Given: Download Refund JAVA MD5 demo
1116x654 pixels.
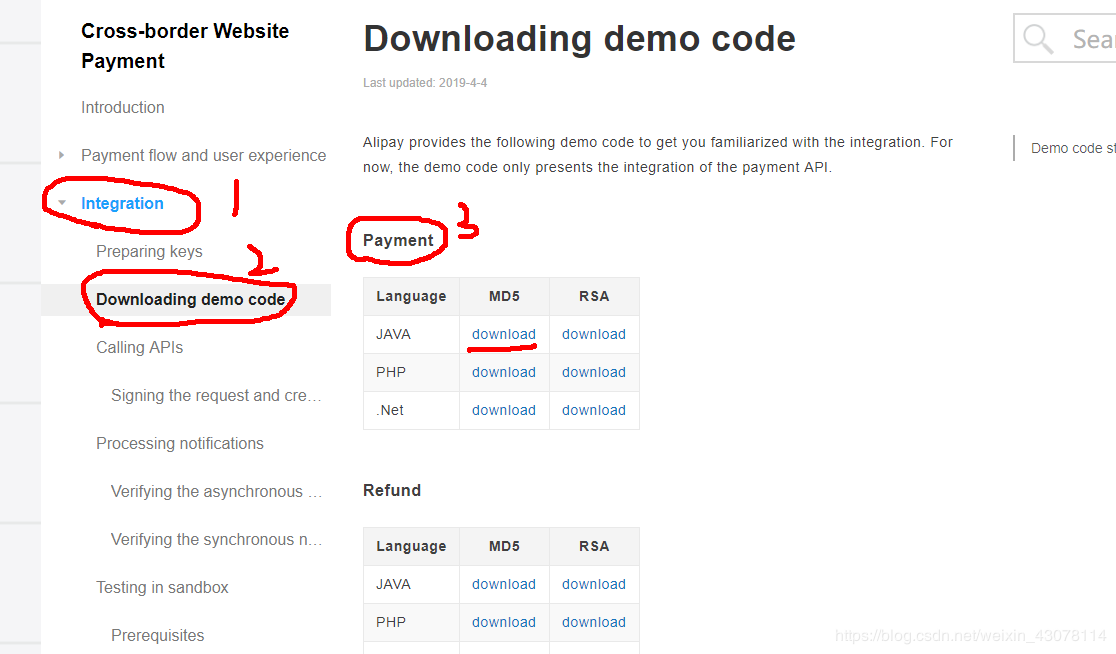Looking at the screenshot, I should coord(504,584).
